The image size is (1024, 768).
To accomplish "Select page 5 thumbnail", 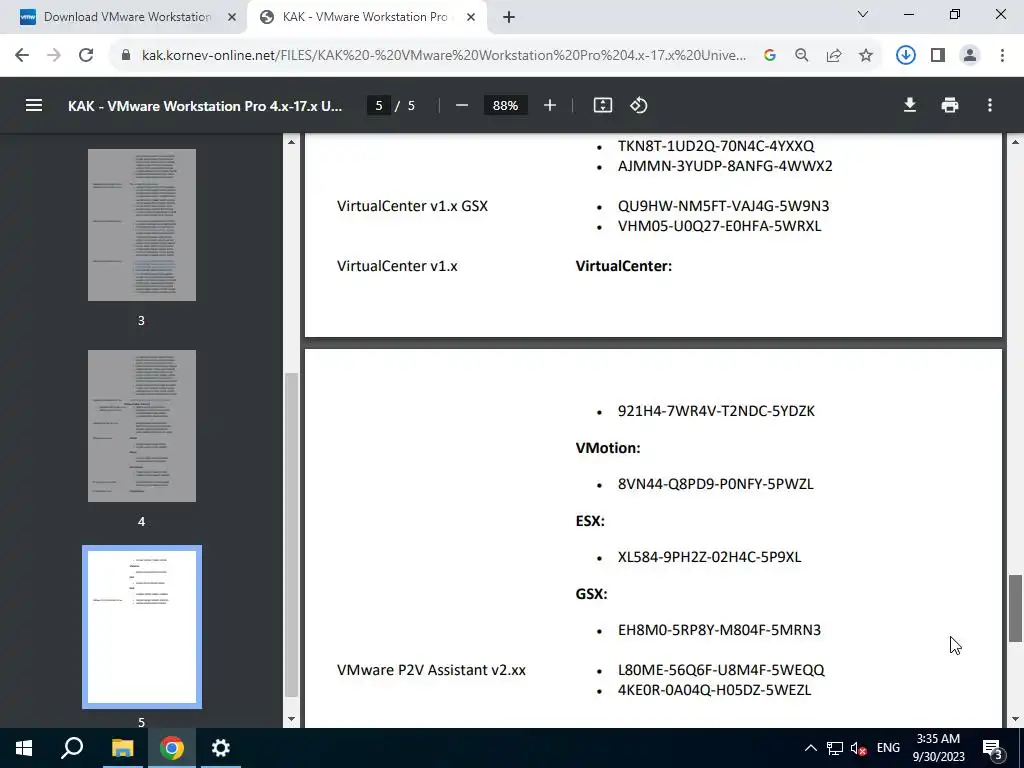I will pyautogui.click(x=142, y=627).
